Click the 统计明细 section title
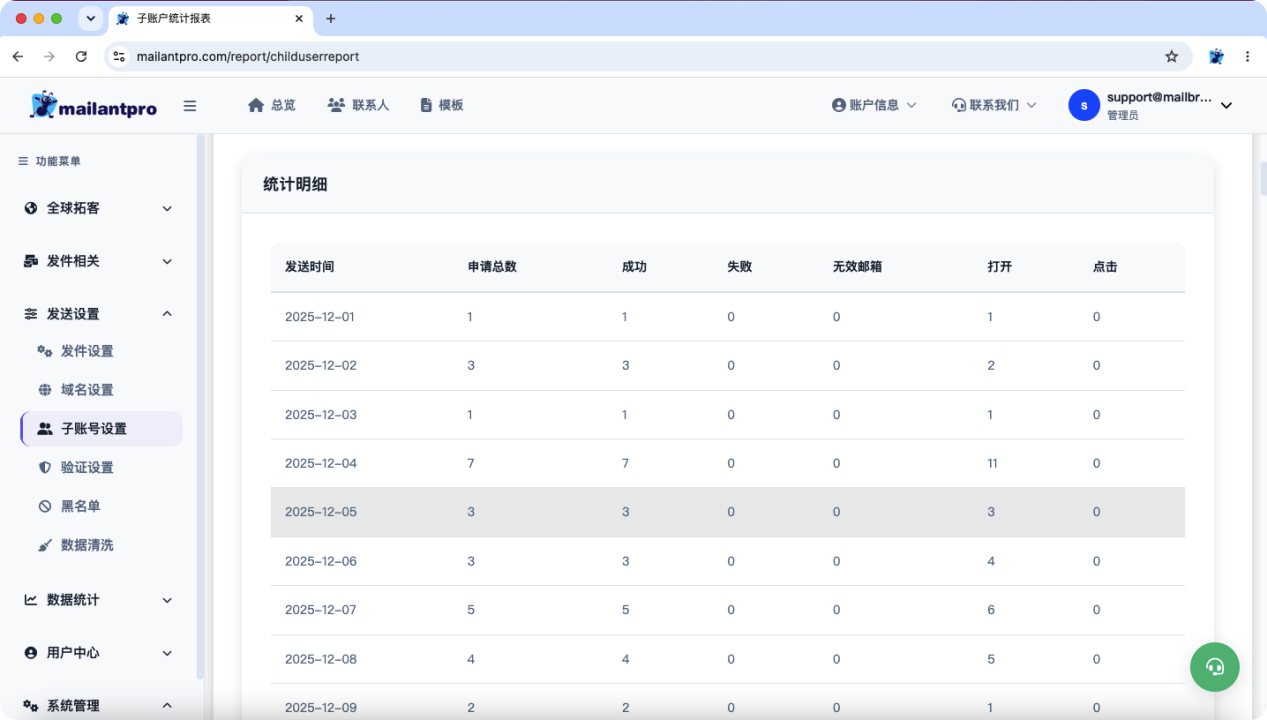Screen dimensions: 1267x720 coord(295,184)
